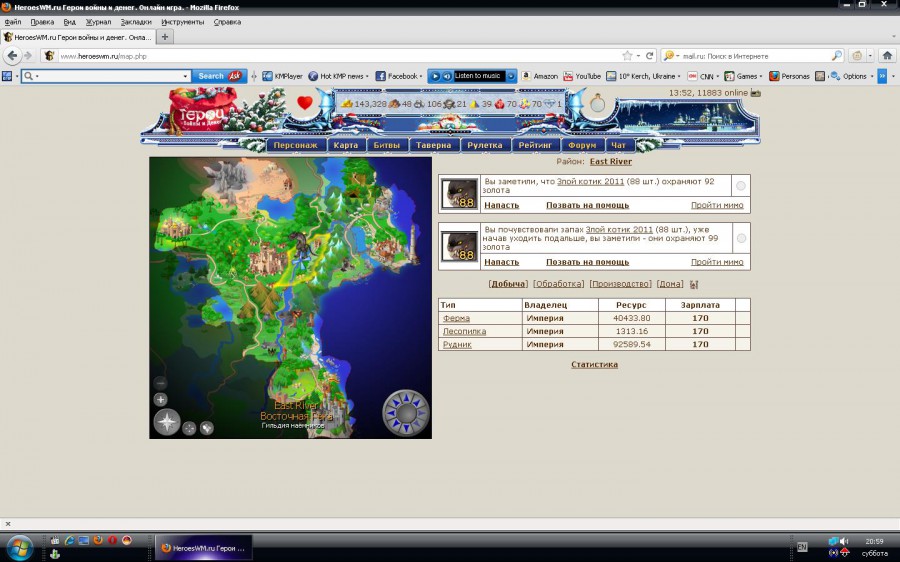Click the browser back button
The height and width of the screenshot is (562, 900).
click(13, 56)
